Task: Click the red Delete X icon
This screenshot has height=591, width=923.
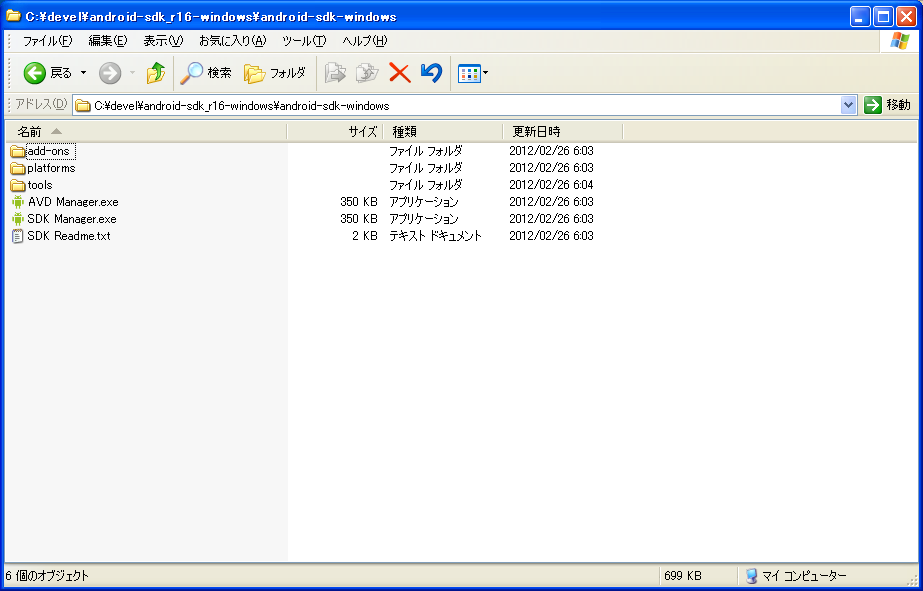Action: 400,73
